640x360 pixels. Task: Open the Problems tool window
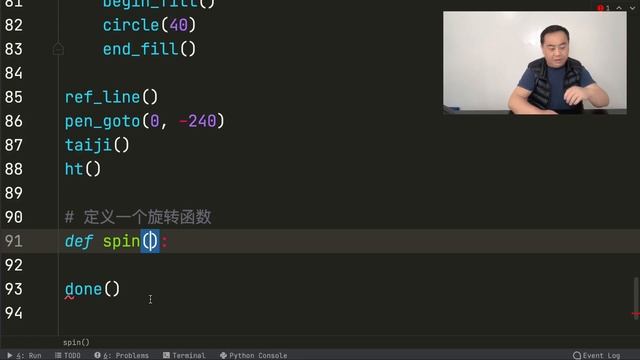[121, 355]
